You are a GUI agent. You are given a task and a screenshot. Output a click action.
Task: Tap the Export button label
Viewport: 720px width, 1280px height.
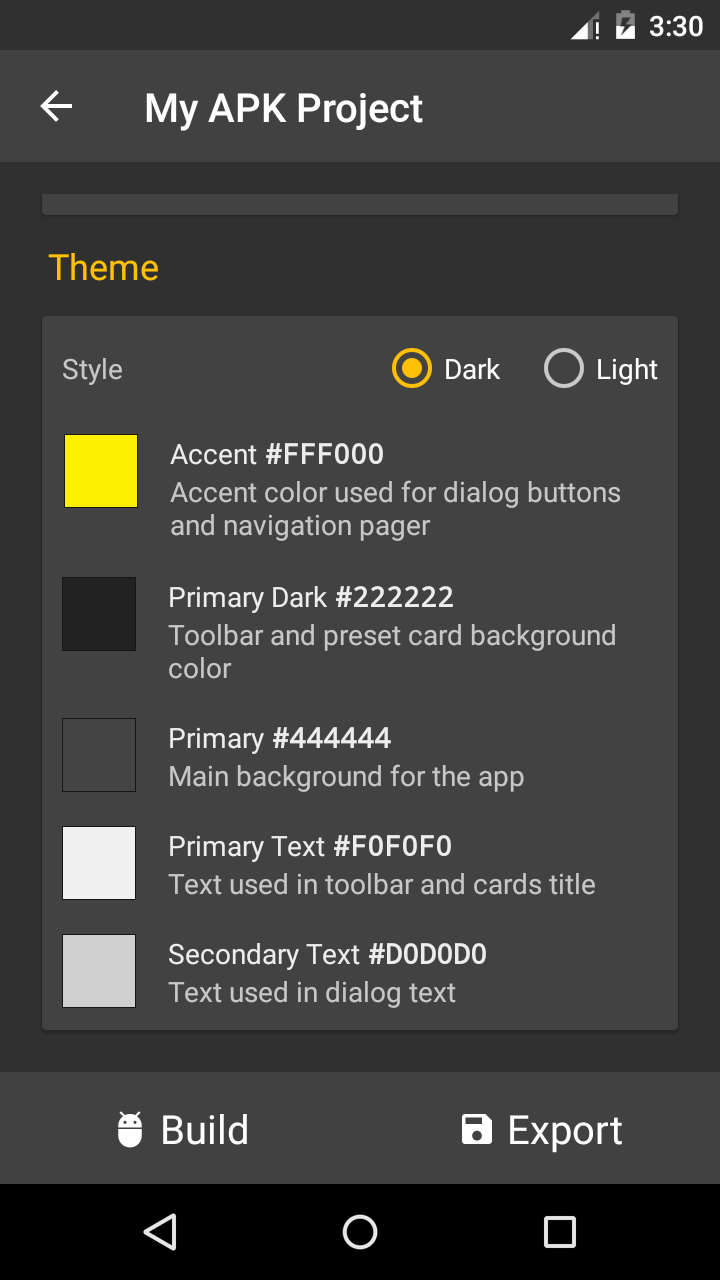pos(565,1130)
